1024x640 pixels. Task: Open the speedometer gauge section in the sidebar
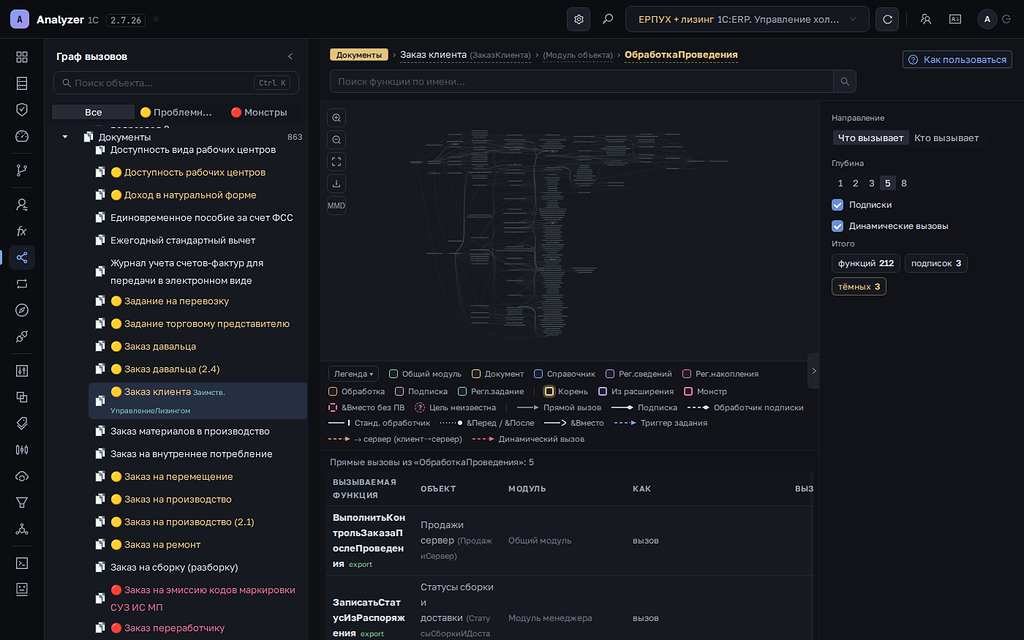point(22,136)
